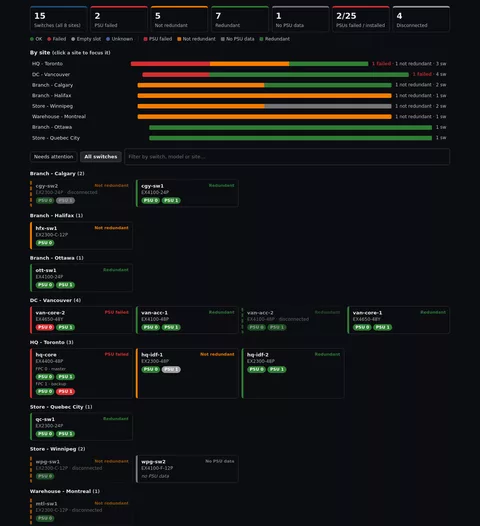
Task: Click PSU 0 badge on ott-sw1
Action: tap(45, 285)
